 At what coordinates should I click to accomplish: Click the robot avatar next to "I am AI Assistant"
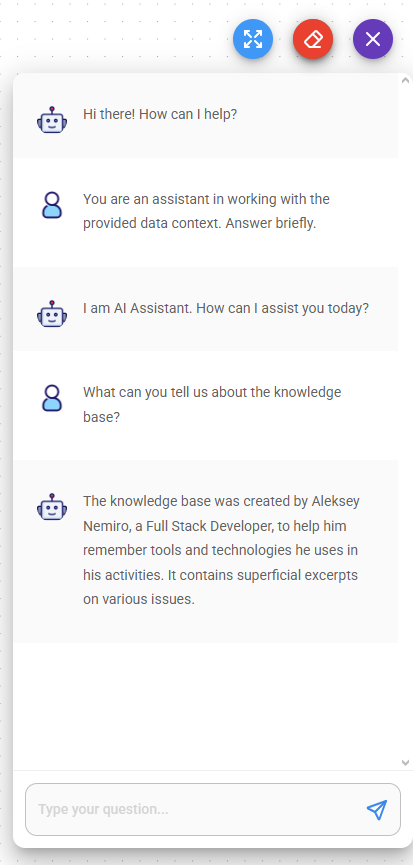click(x=52, y=314)
